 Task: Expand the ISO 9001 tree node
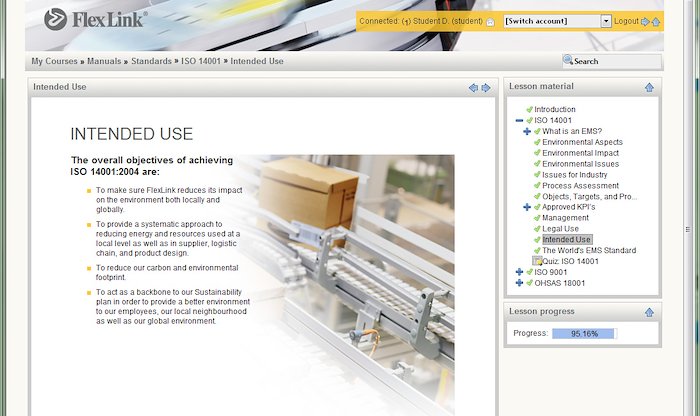pyautogui.click(x=519, y=272)
